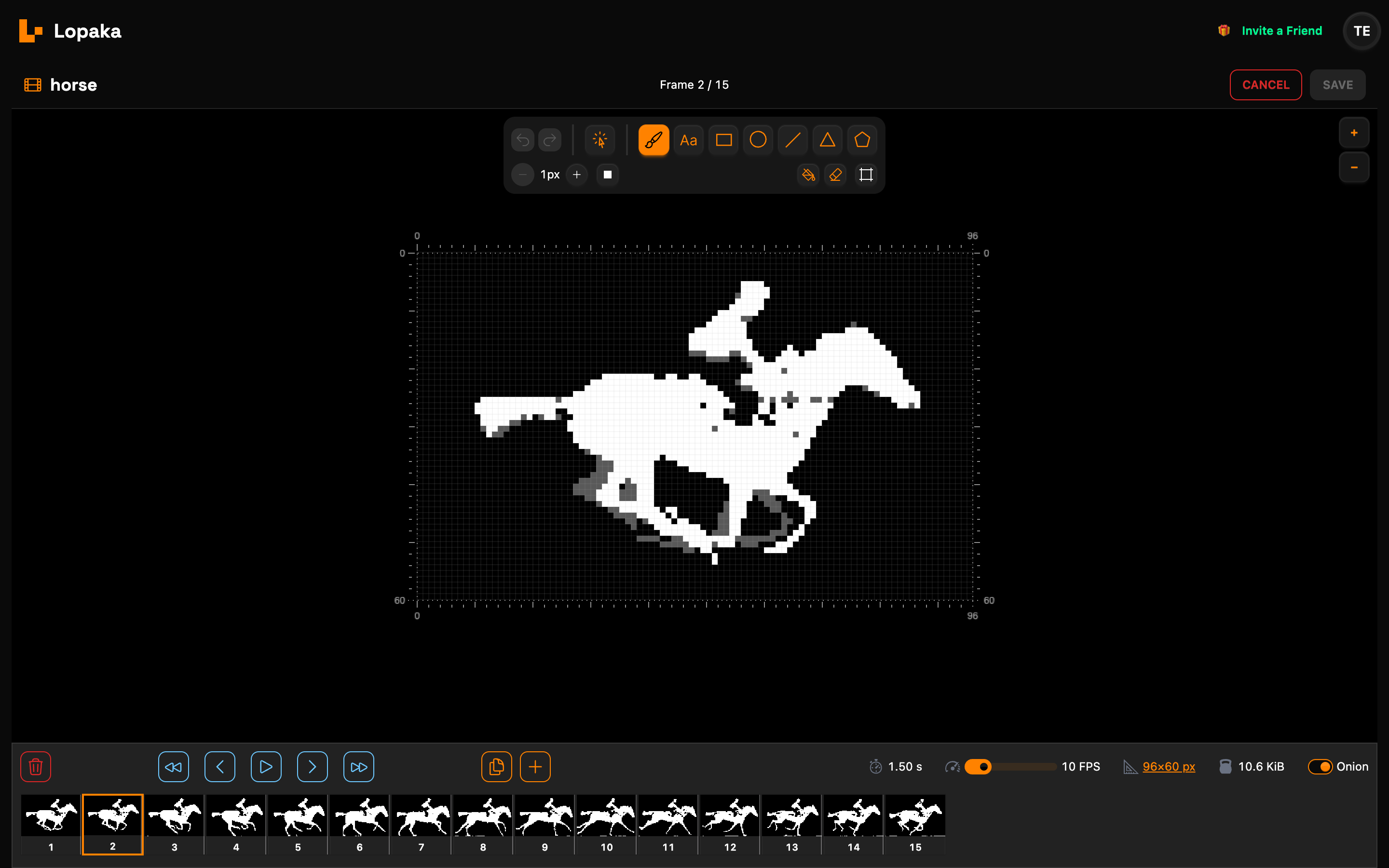1389x868 pixels.
Task: Duplicate the current frame
Action: pyautogui.click(x=496, y=767)
